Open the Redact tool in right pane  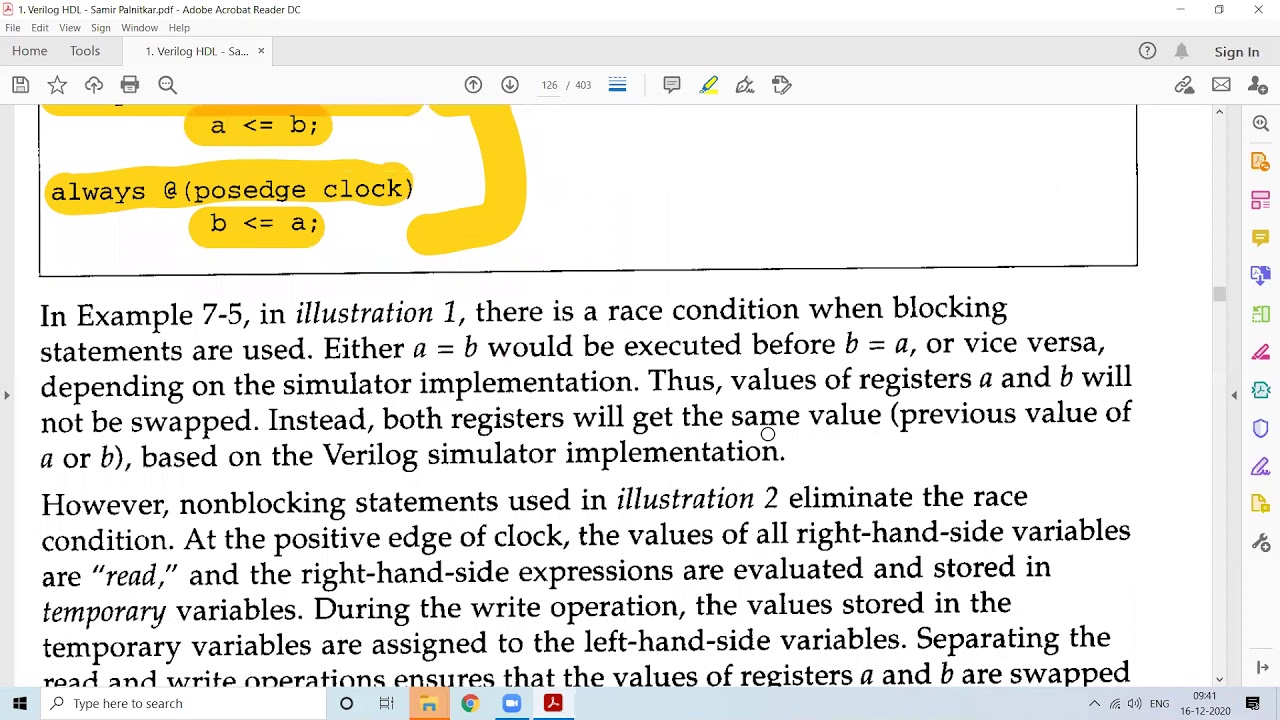click(x=1261, y=352)
